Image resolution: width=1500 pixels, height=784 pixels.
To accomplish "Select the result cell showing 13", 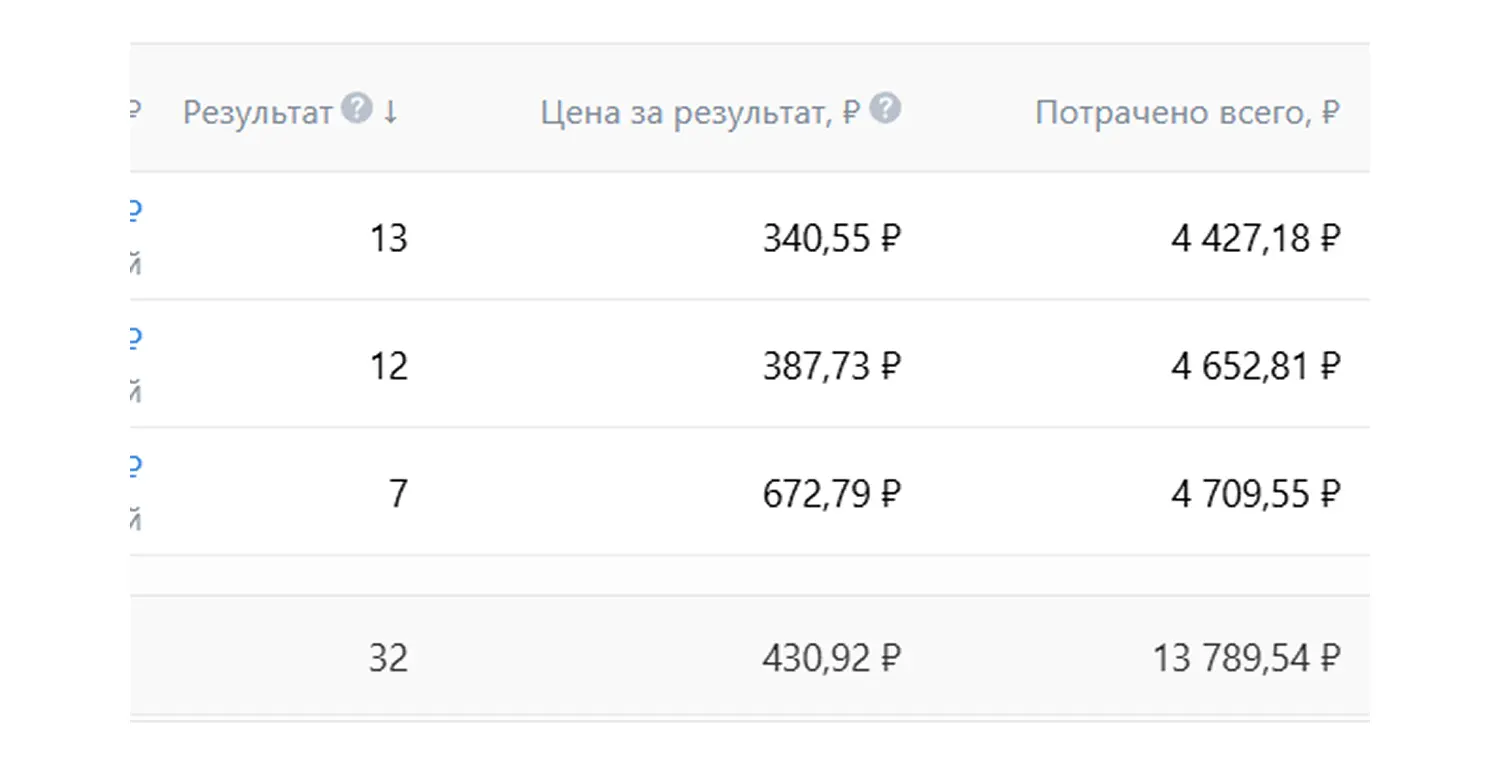I will coord(388,239).
